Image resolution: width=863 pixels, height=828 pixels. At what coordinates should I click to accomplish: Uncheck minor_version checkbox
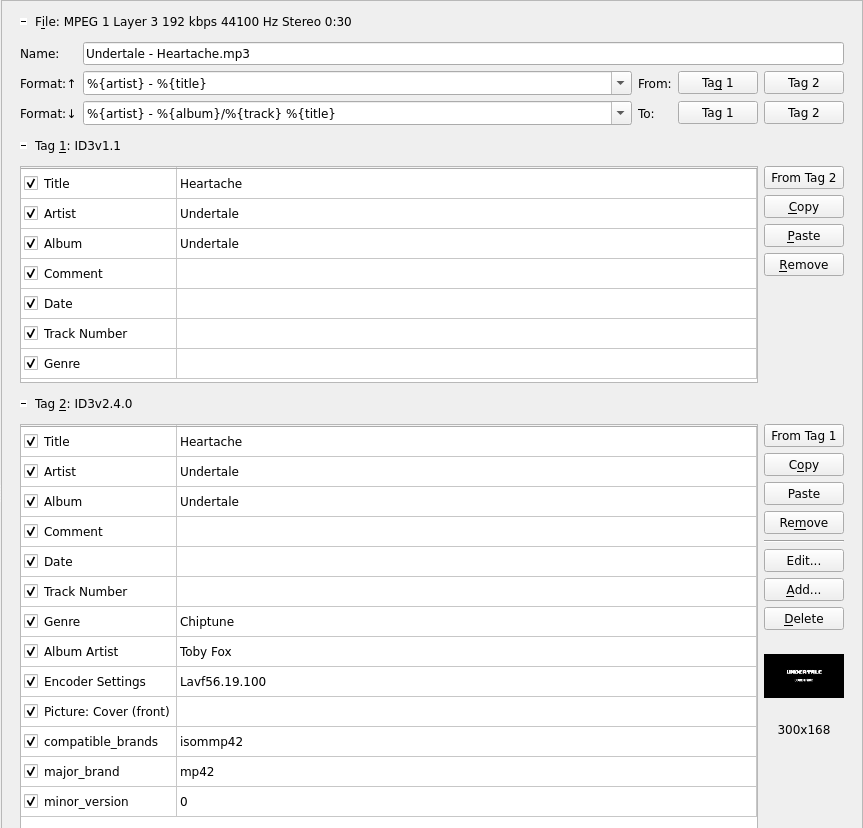(31, 802)
